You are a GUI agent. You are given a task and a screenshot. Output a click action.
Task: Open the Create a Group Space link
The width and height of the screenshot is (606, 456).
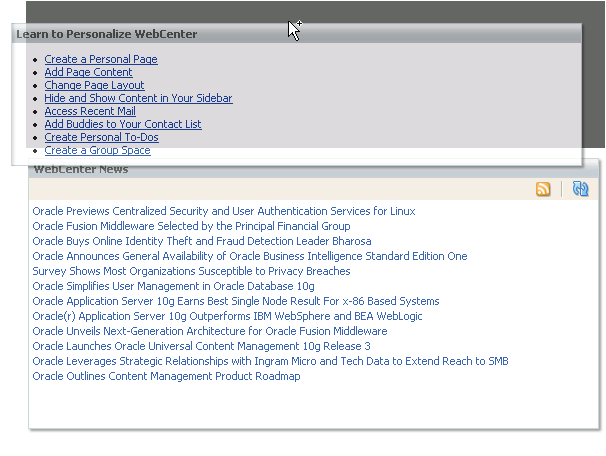point(97,150)
